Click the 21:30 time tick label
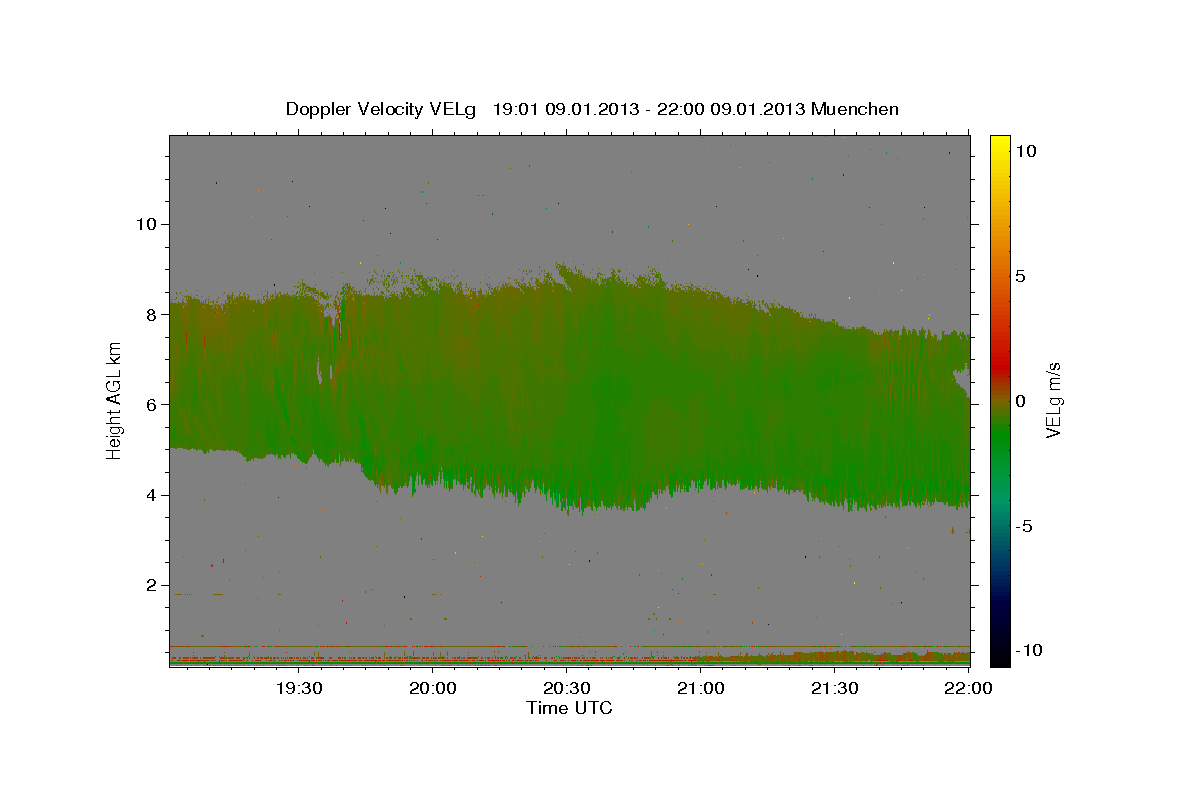Screen dimensions: 1200x800 835,689
